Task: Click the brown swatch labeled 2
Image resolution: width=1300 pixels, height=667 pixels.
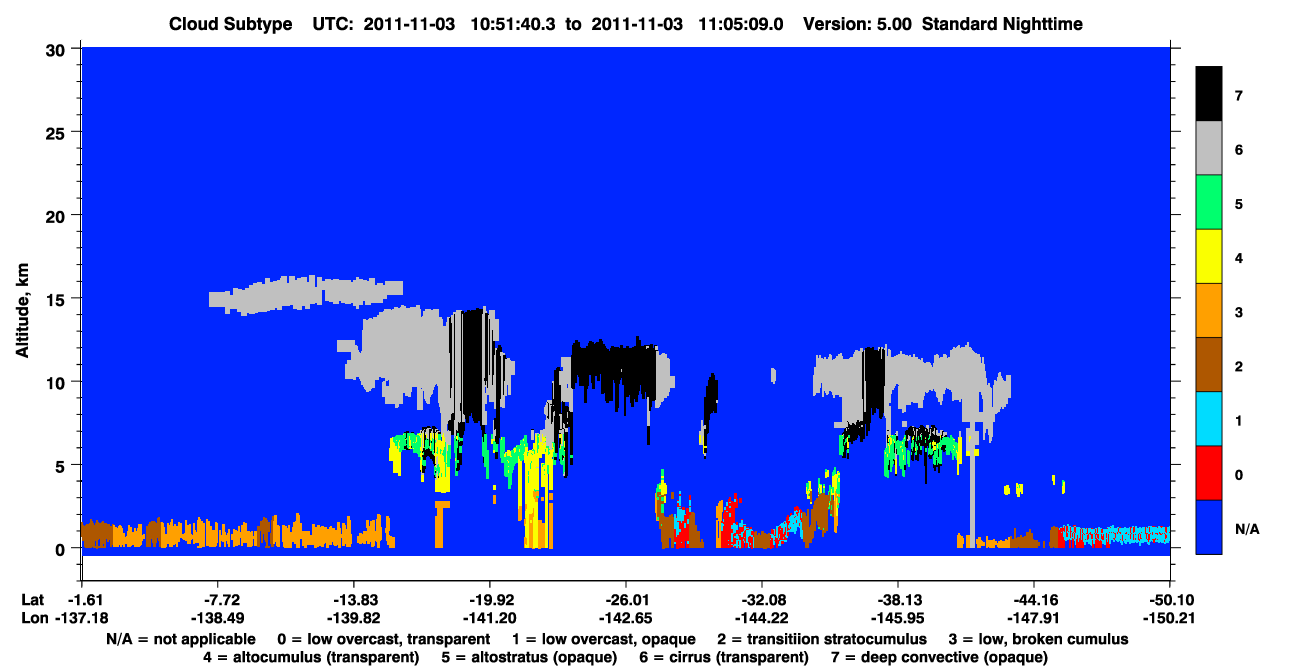Action: [1209, 365]
